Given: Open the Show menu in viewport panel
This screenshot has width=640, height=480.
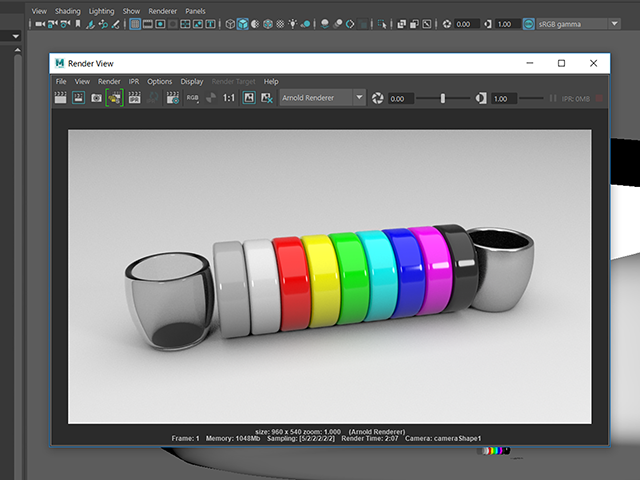Looking at the screenshot, I should [x=131, y=11].
